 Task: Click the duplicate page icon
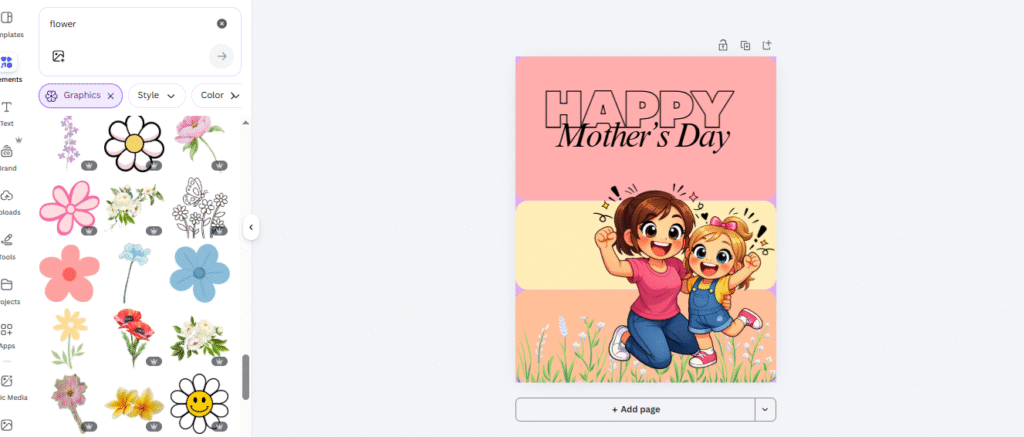click(x=745, y=45)
